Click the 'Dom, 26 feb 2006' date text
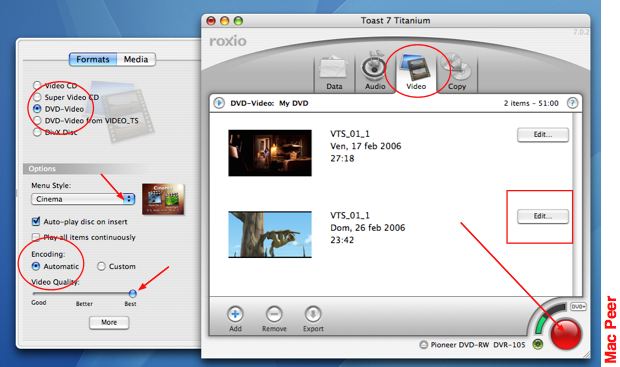 pyautogui.click(x=368, y=228)
